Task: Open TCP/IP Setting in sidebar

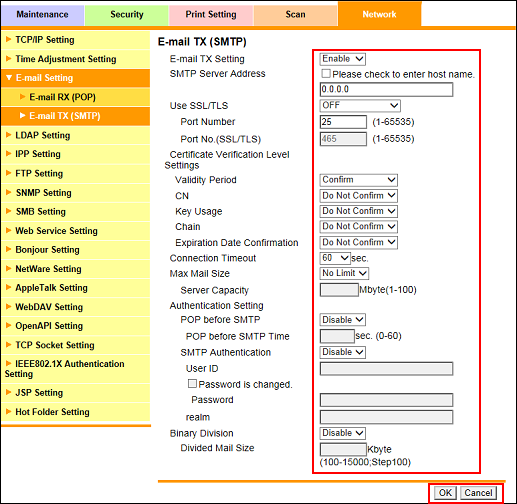Action: tap(76, 40)
